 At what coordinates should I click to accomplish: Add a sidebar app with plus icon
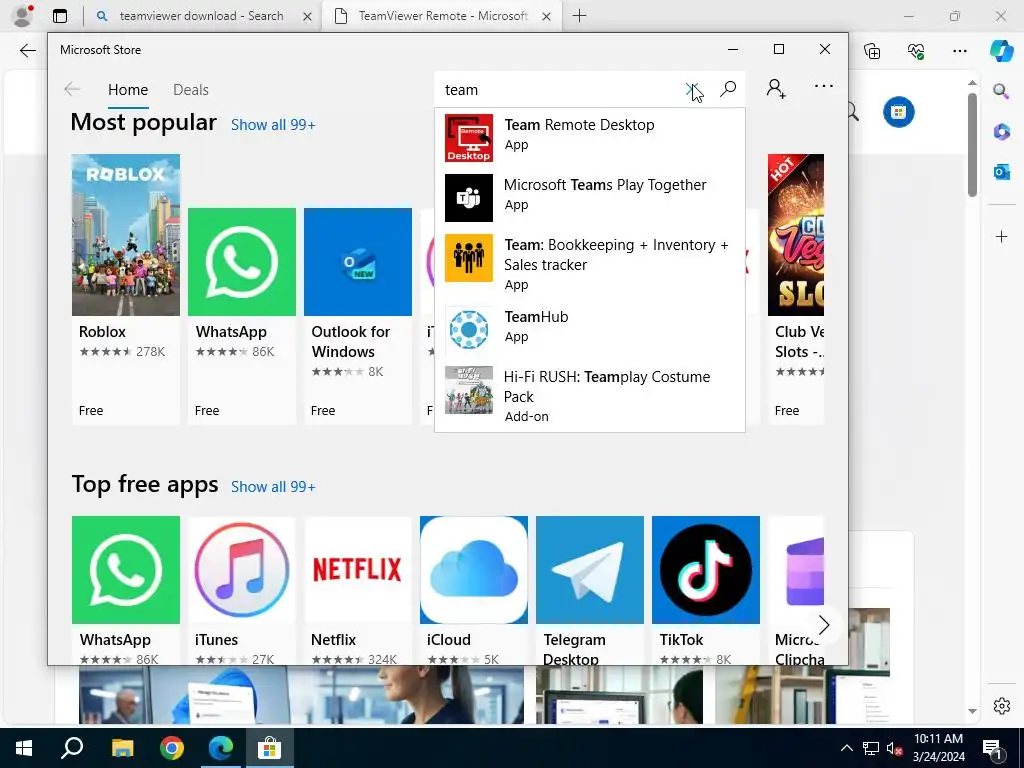tap(1001, 236)
